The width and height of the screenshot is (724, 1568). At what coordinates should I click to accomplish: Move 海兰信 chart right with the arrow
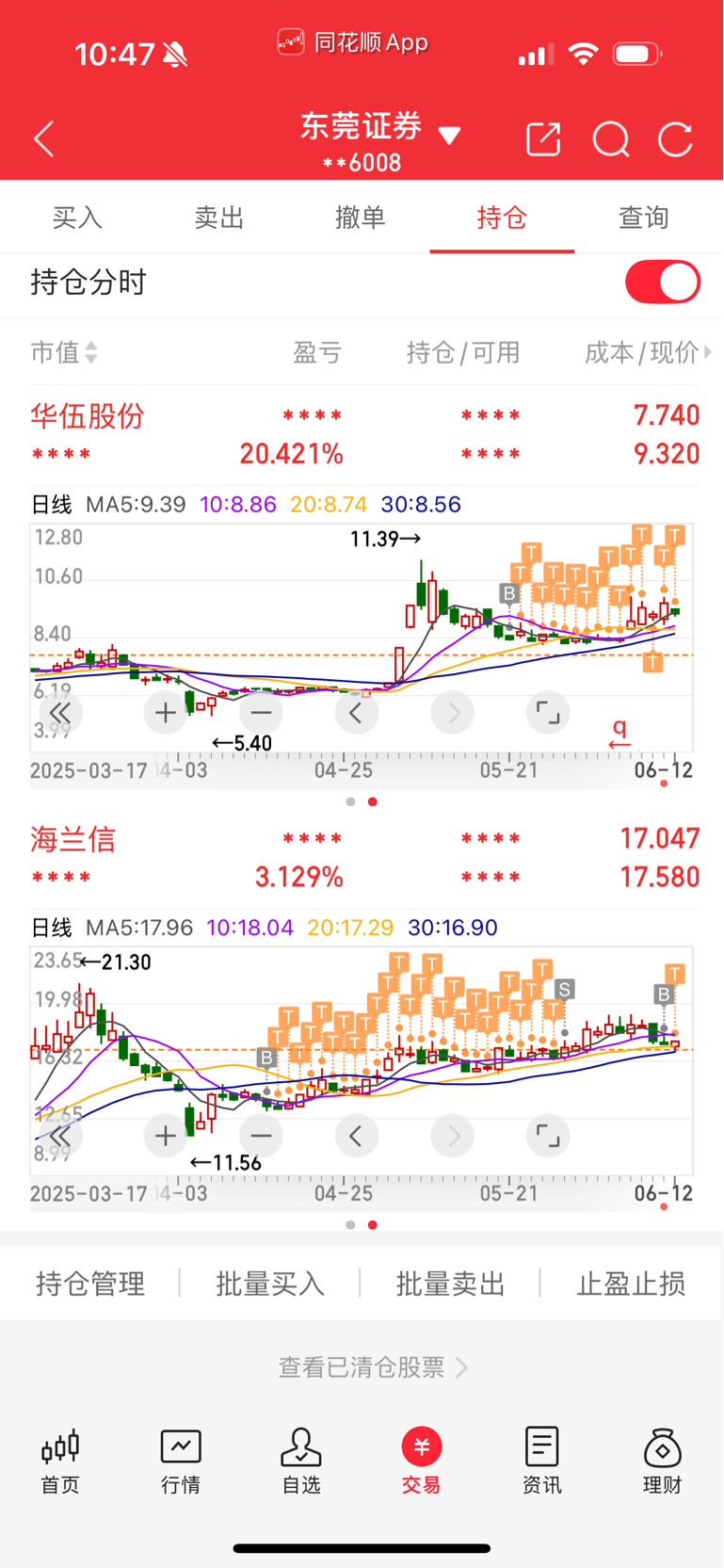pyautogui.click(x=453, y=1136)
